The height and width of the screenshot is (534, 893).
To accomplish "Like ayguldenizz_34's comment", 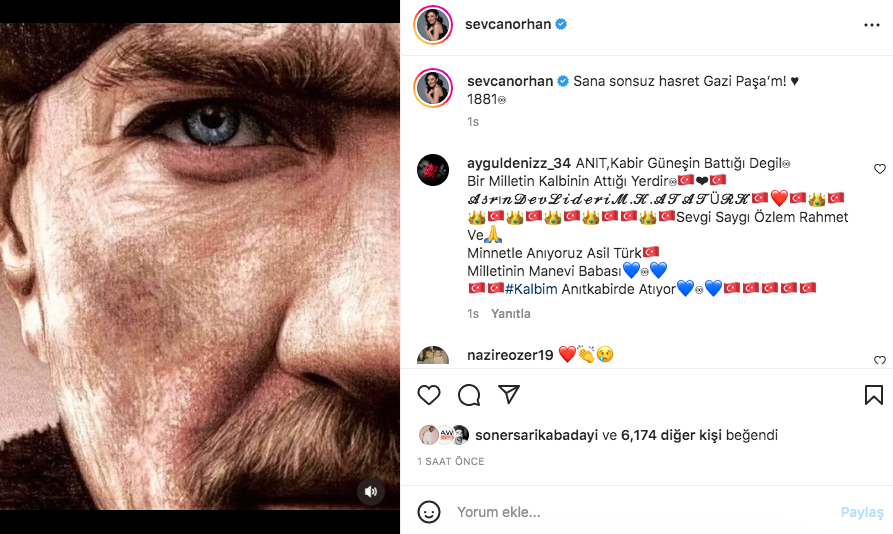I will coord(880,169).
